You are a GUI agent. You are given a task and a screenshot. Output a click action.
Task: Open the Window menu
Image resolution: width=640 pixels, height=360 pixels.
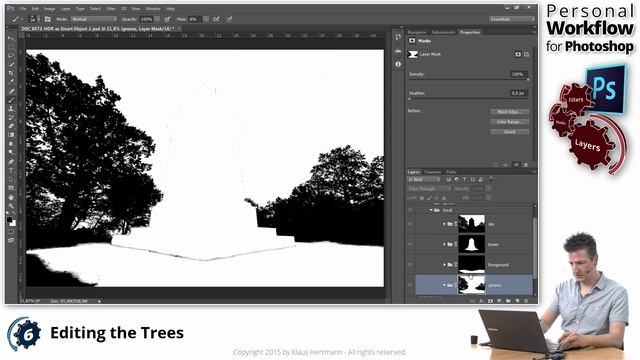[153, 9]
